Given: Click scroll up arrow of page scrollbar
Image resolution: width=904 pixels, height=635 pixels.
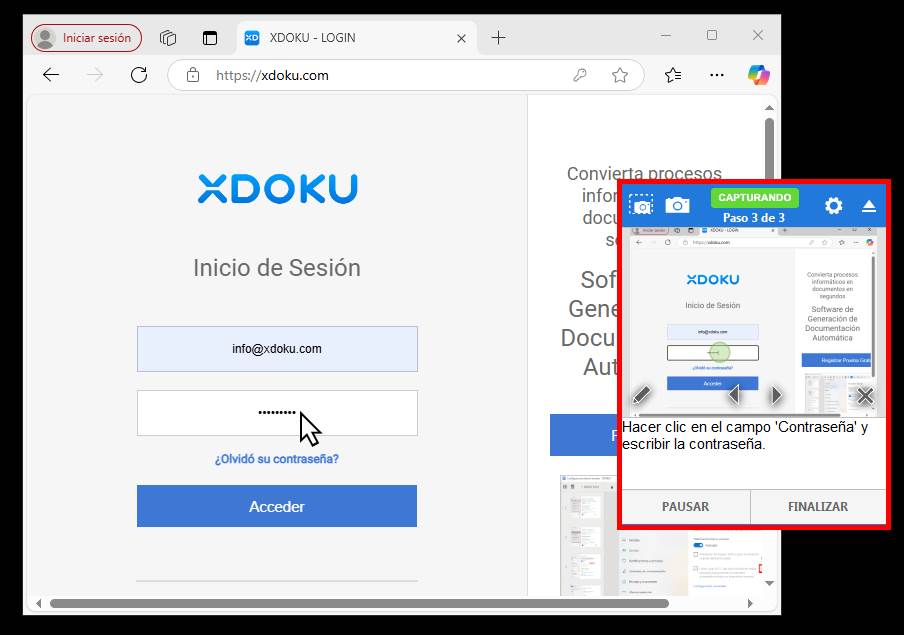Looking at the screenshot, I should [769, 108].
